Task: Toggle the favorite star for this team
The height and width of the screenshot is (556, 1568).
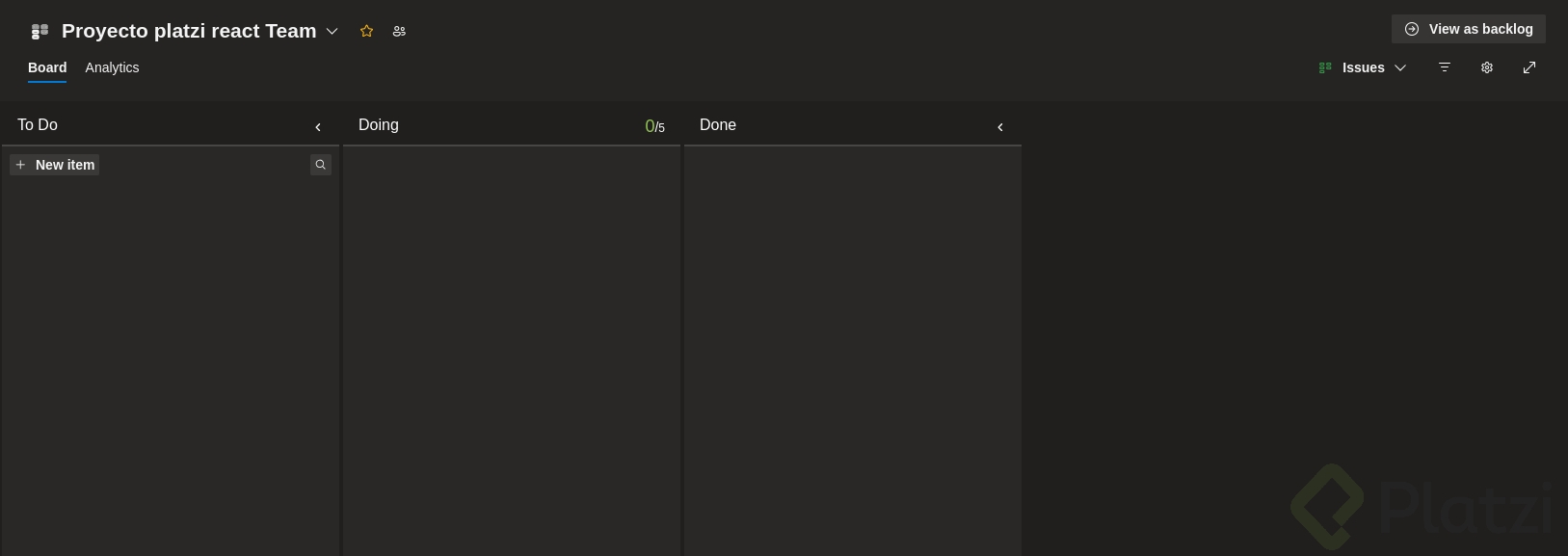Action: point(366,31)
